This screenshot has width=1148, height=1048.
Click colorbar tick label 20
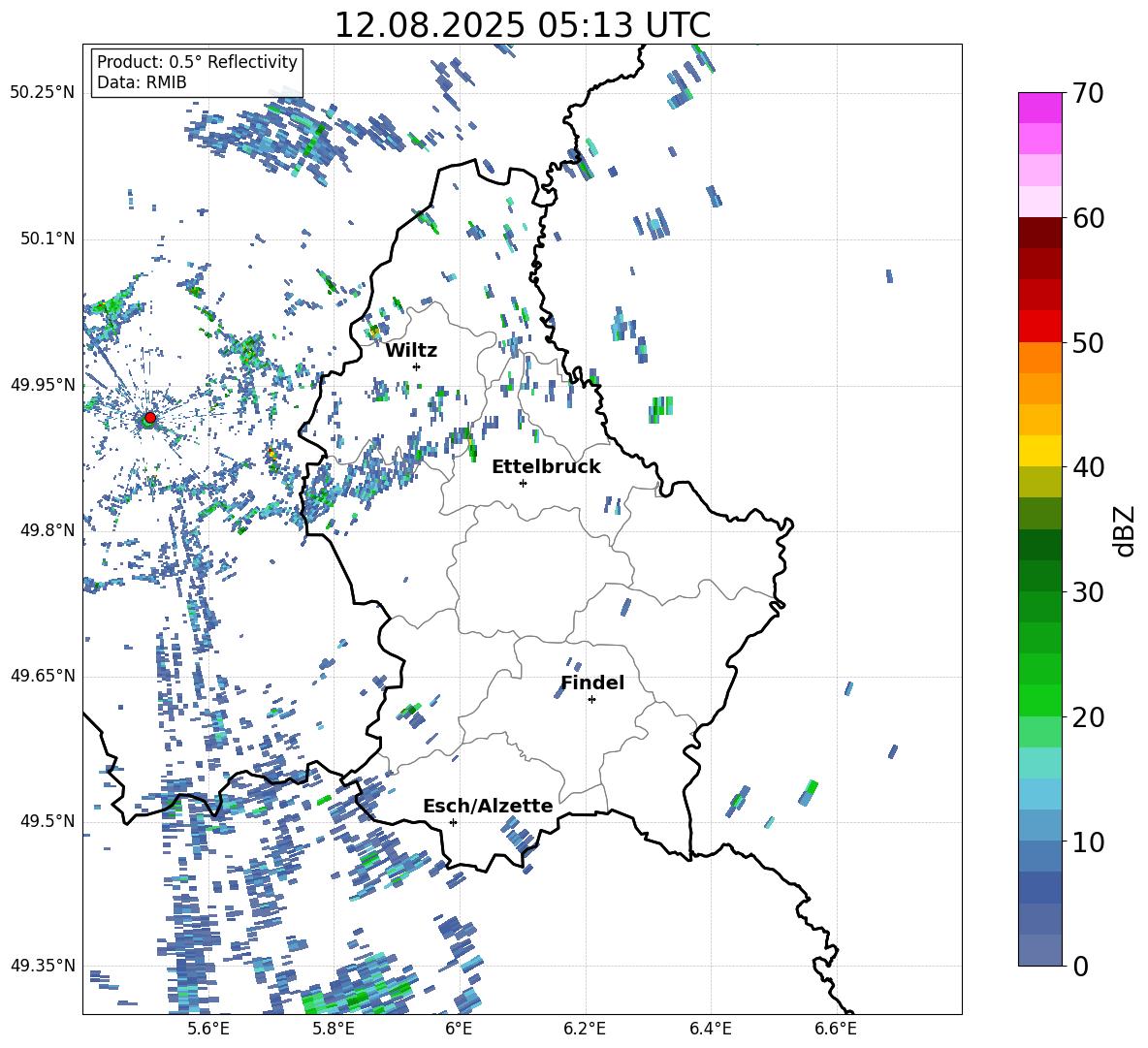1088,717
